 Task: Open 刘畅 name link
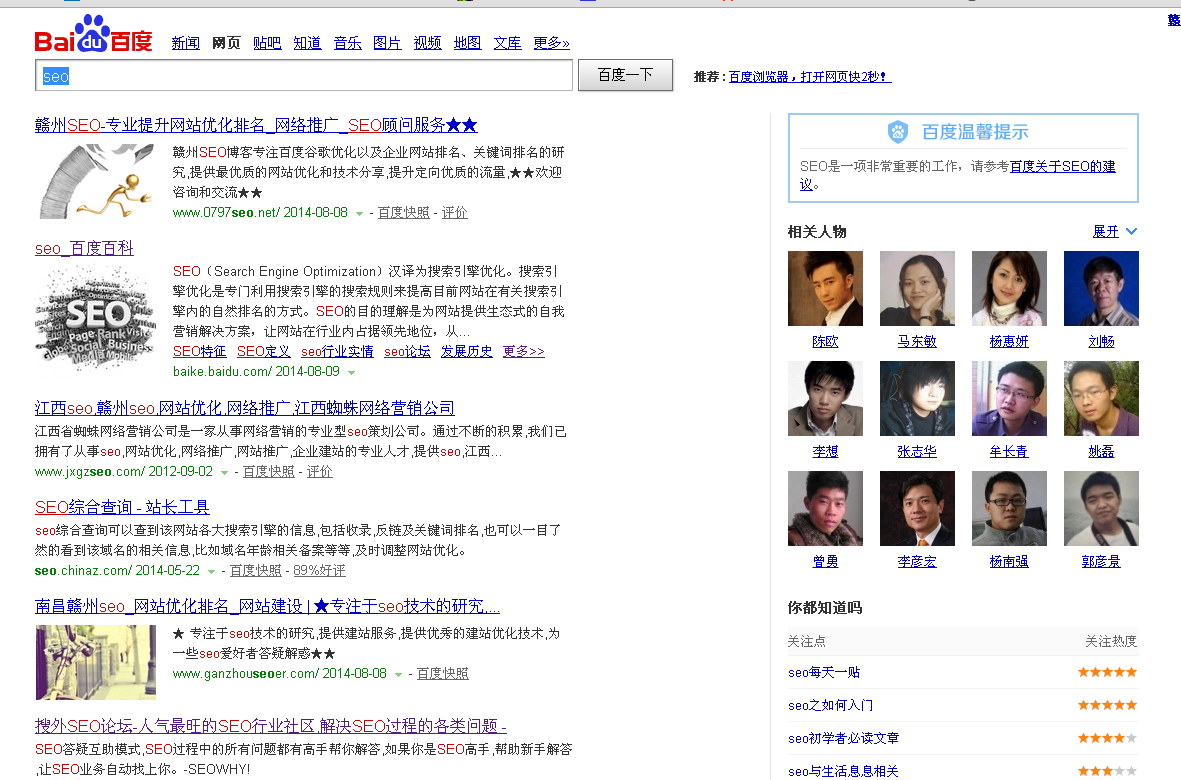tap(1101, 342)
